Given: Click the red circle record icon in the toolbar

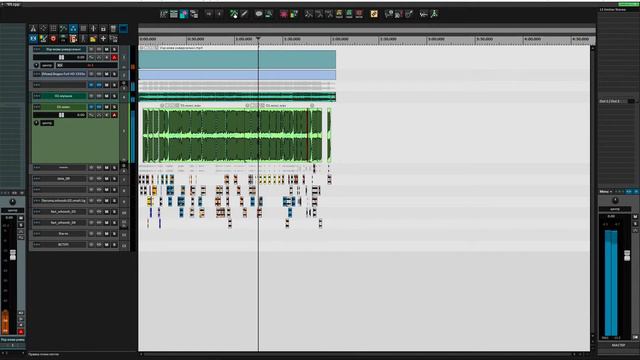Looking at the screenshot, I should (x=53, y=38).
